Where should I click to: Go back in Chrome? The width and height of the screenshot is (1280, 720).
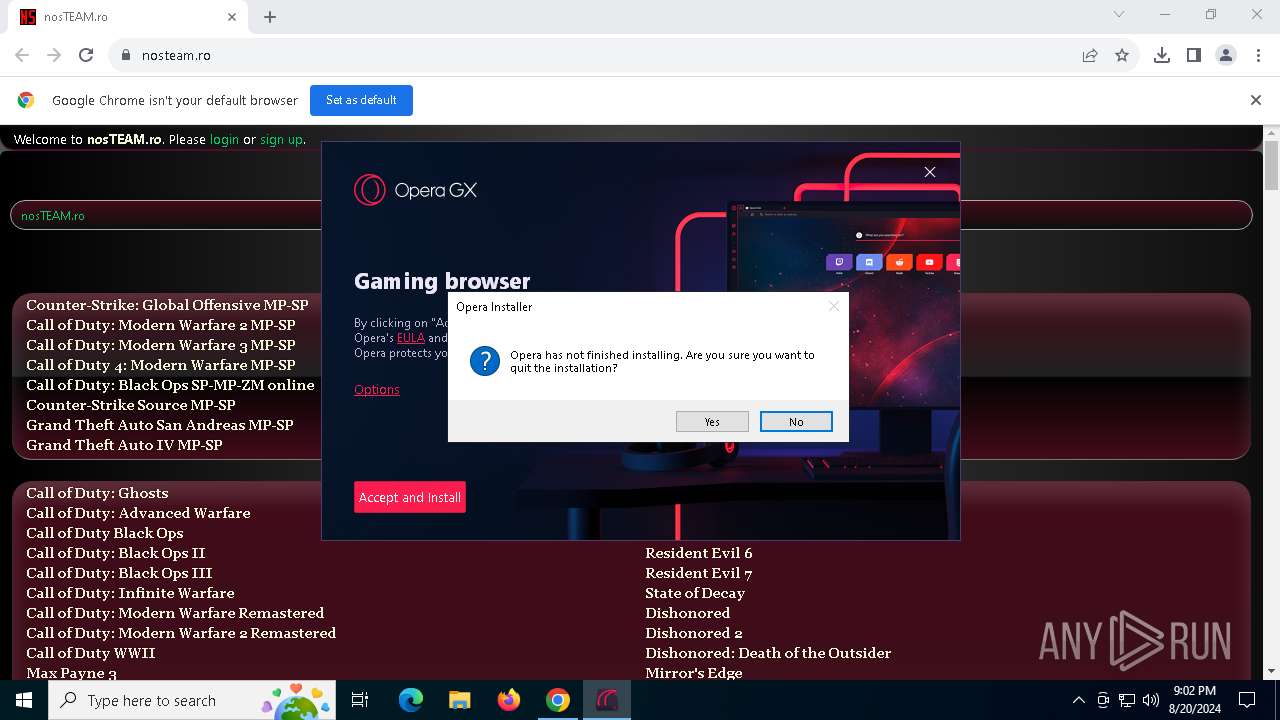(22, 55)
